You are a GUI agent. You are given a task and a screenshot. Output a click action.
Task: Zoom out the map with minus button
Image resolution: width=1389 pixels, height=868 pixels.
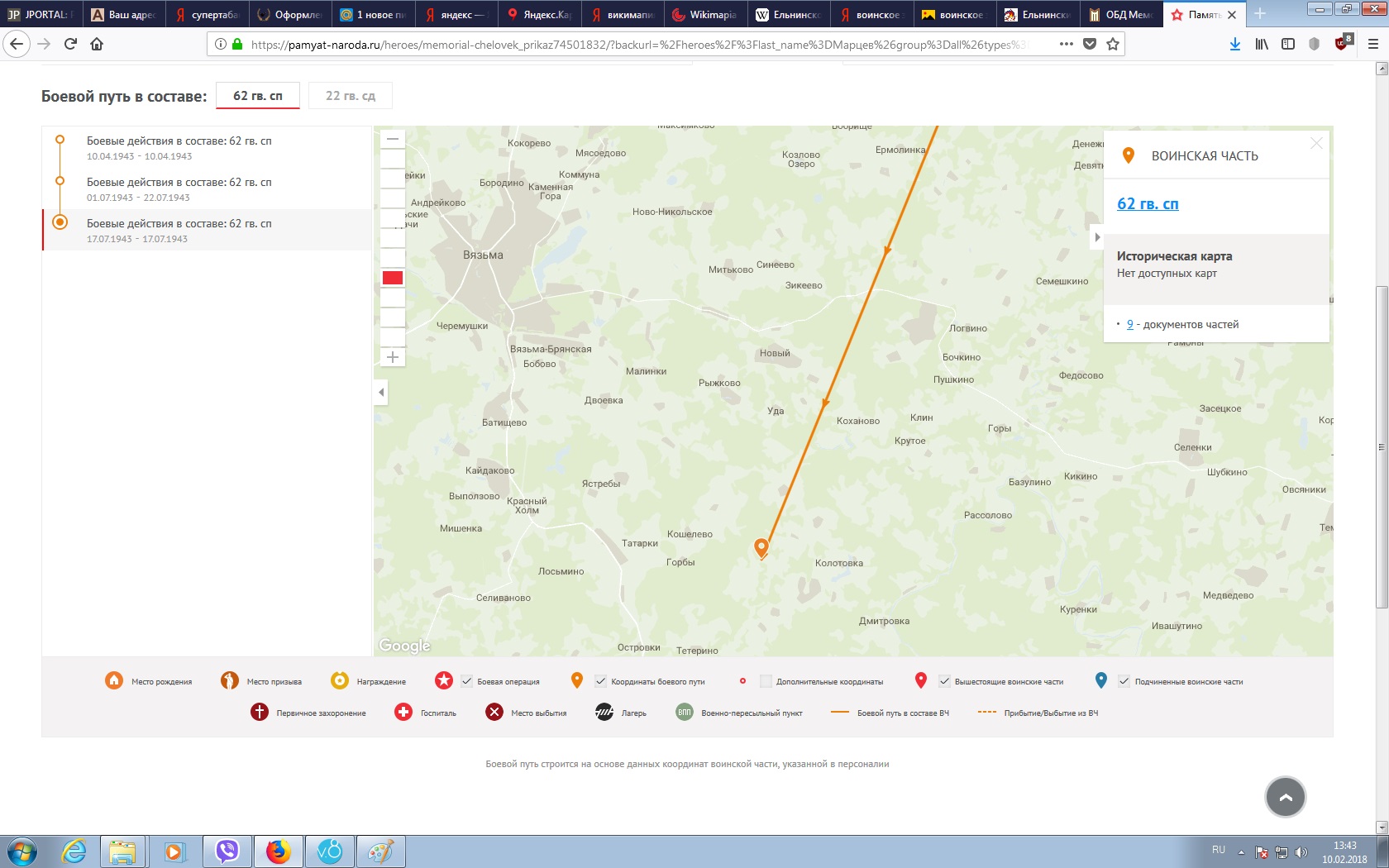[393, 139]
